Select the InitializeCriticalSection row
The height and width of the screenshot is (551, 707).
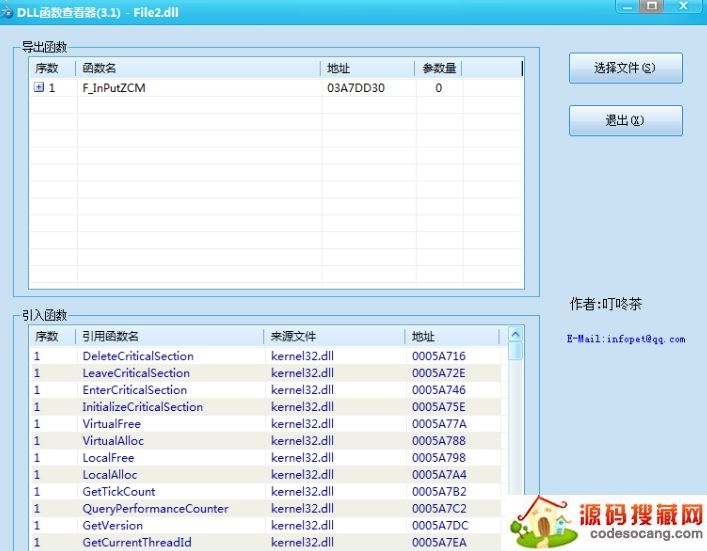click(x=142, y=407)
